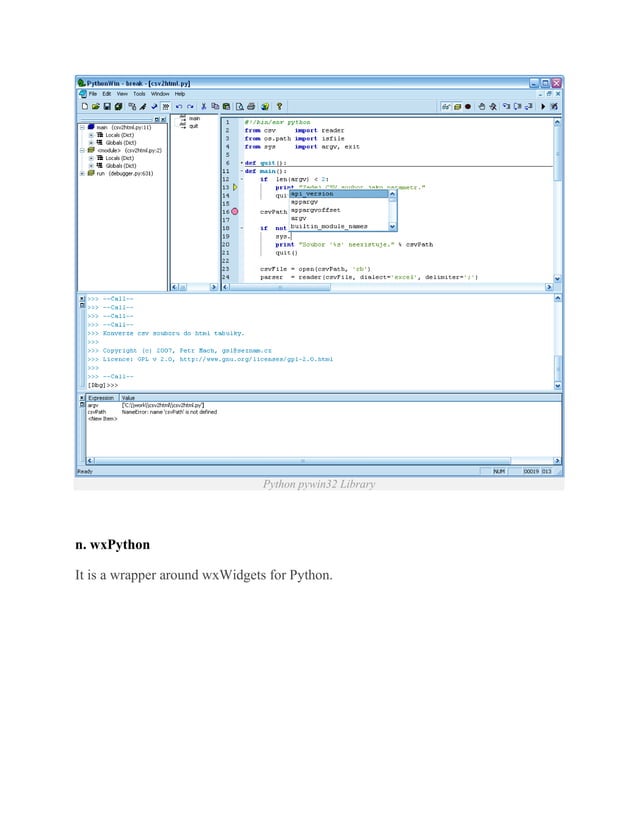The height and width of the screenshot is (826, 638).
Task: Open the Help menu
Action: pyautogui.click(x=180, y=94)
